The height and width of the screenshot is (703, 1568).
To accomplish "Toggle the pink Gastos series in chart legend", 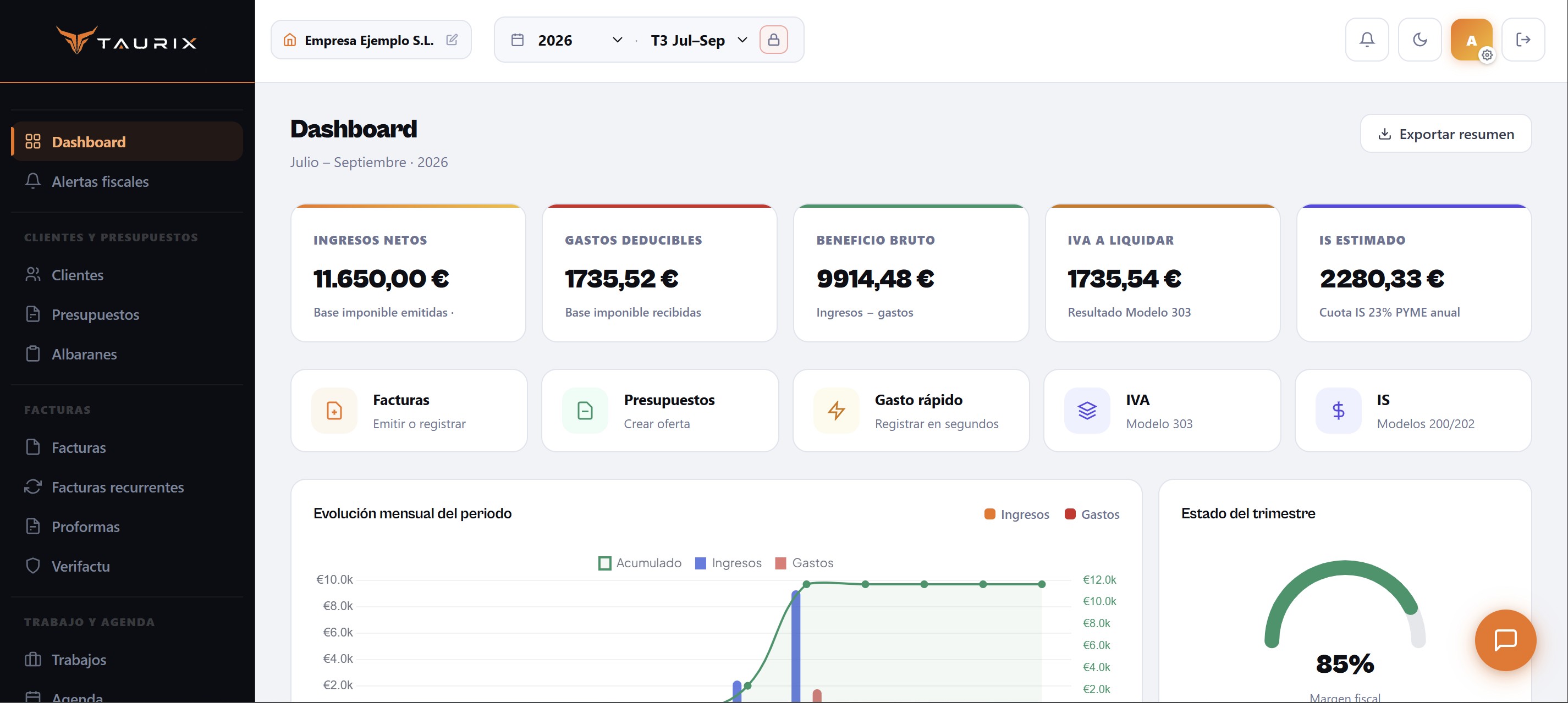I will point(804,563).
